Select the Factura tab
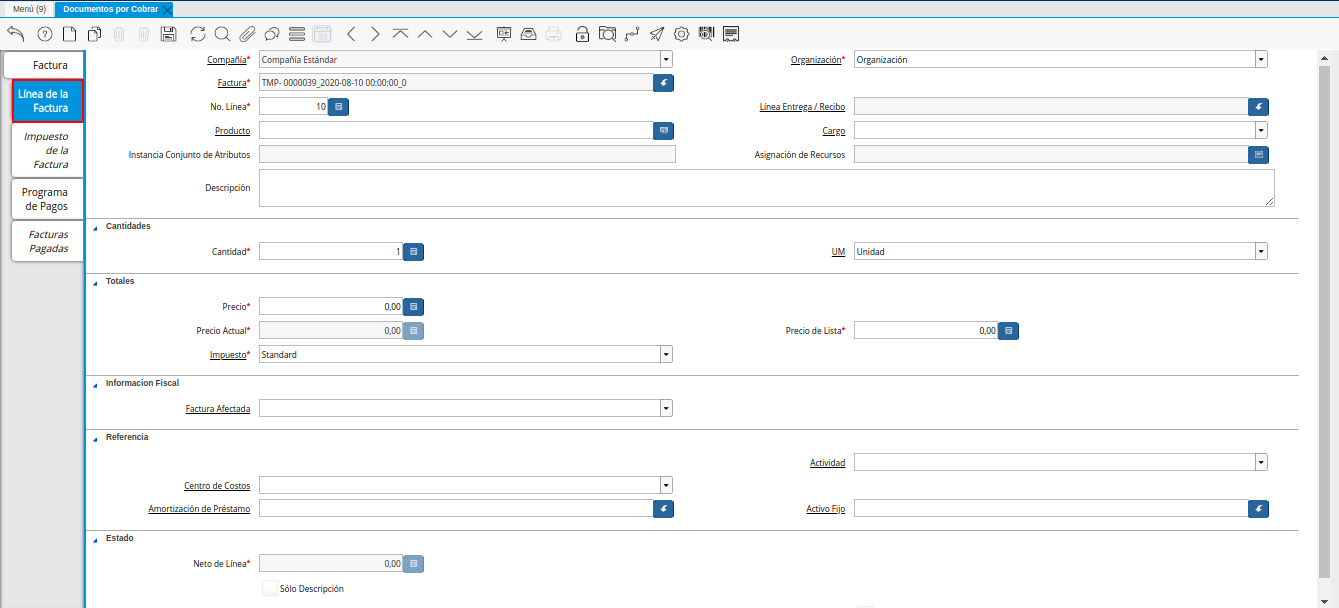This screenshot has height=608, width=1339. pyautogui.click(x=50, y=65)
